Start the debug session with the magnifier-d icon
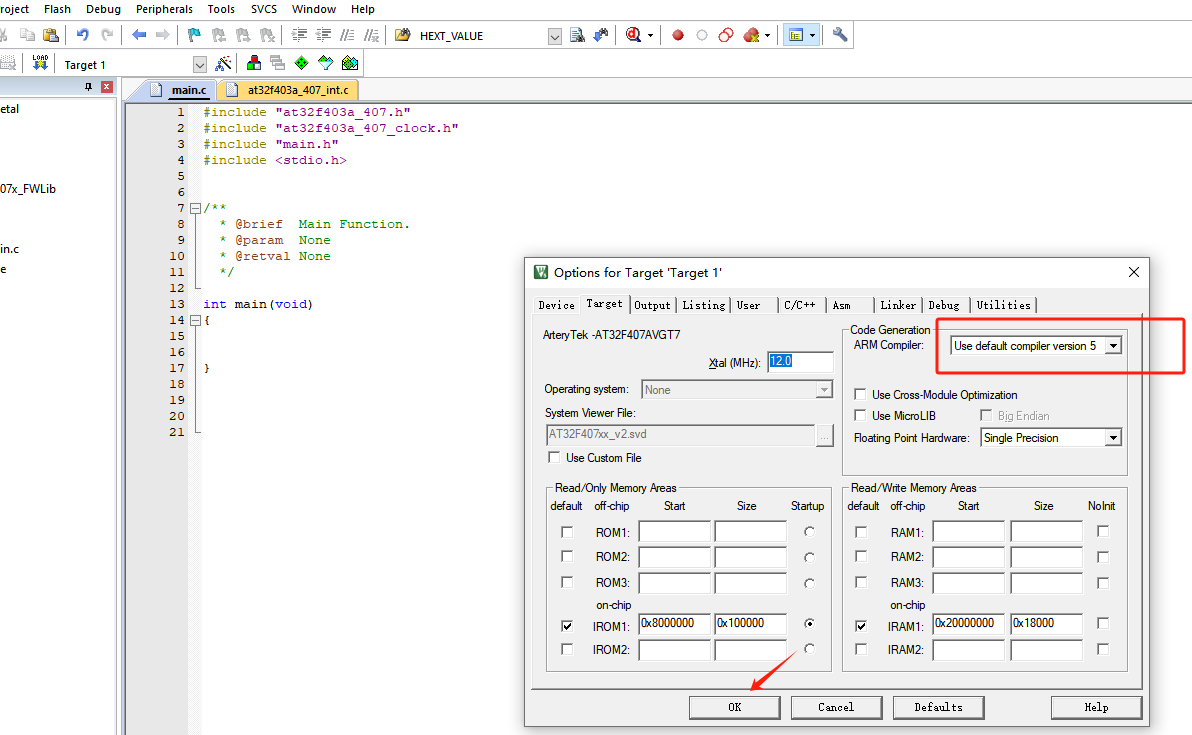The width and height of the screenshot is (1192, 735). (x=632, y=35)
